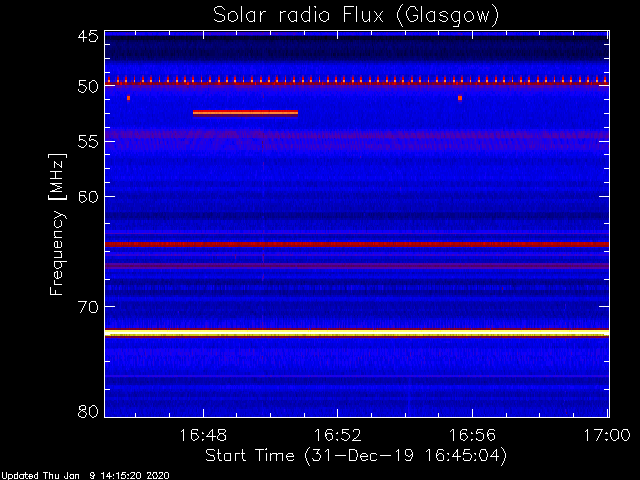Screen dimensions: 640x480
Task: Click the bright yellow-white band near 72 MHz
Action: (357, 333)
